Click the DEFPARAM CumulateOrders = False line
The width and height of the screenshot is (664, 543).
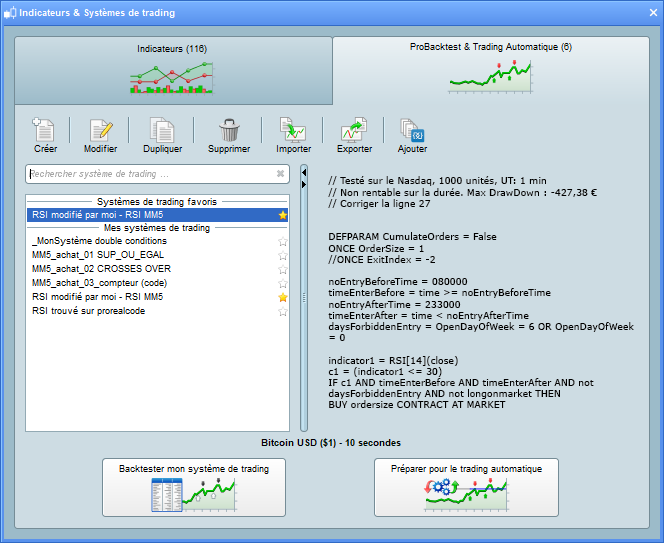point(412,237)
